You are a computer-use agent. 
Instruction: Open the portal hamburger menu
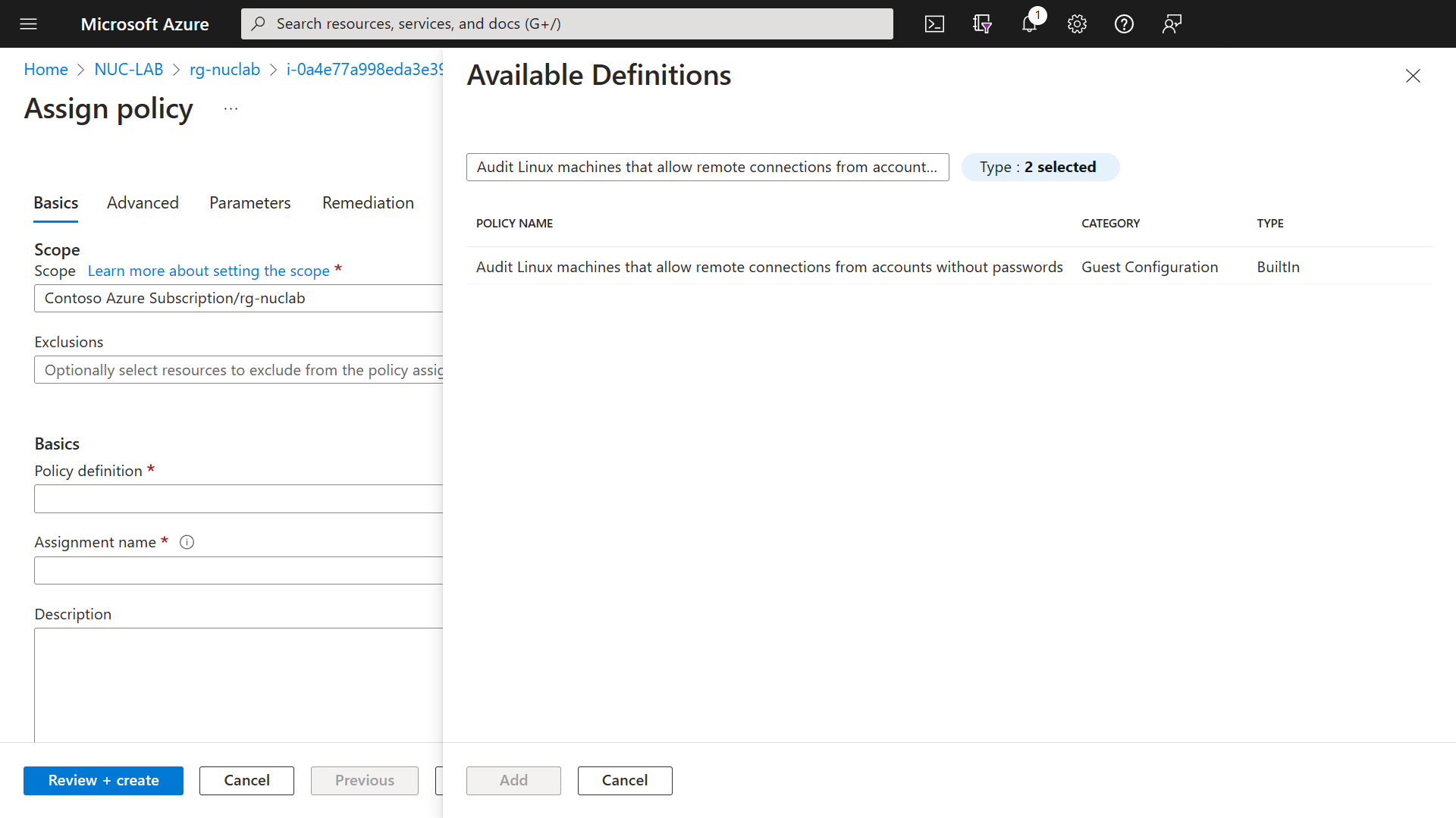pyautogui.click(x=28, y=24)
